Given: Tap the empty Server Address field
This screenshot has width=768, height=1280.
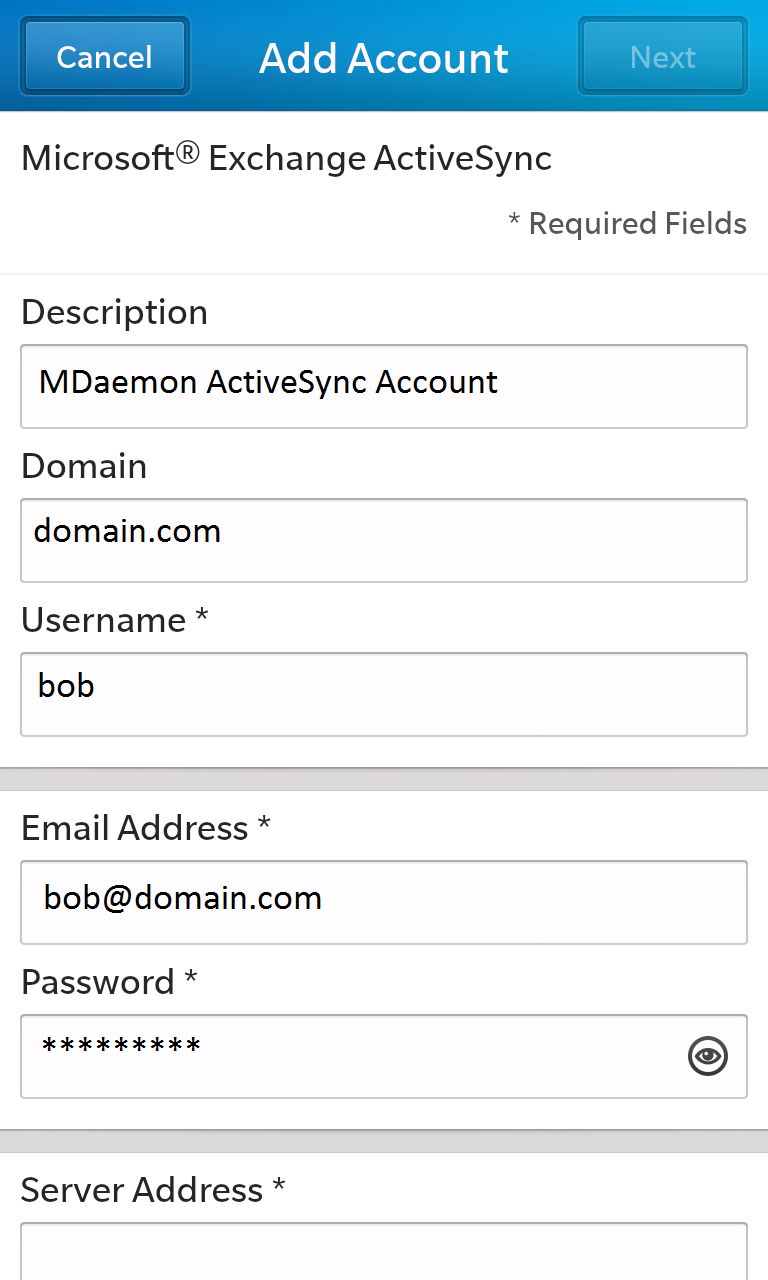Looking at the screenshot, I should pyautogui.click(x=384, y=1250).
